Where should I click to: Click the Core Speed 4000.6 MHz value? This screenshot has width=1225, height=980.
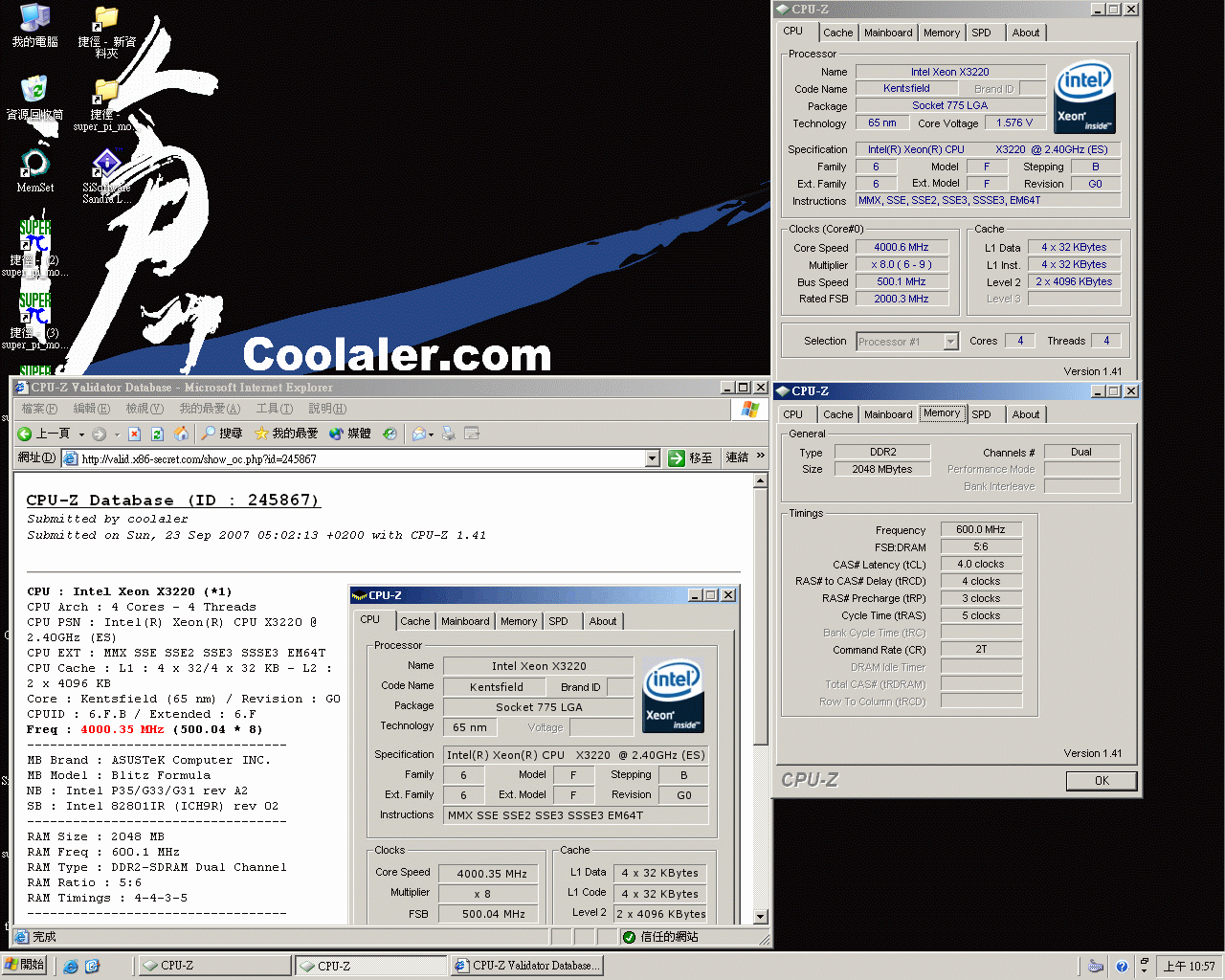coord(902,248)
